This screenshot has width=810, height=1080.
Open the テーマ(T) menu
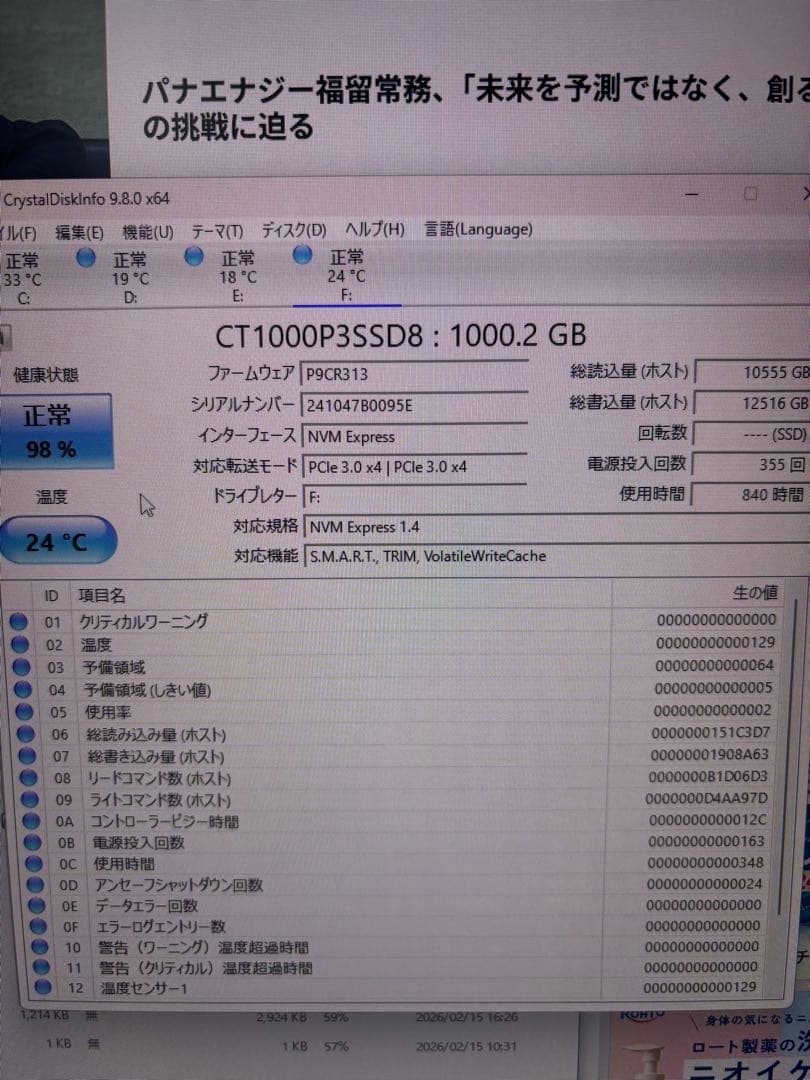[x=217, y=231]
